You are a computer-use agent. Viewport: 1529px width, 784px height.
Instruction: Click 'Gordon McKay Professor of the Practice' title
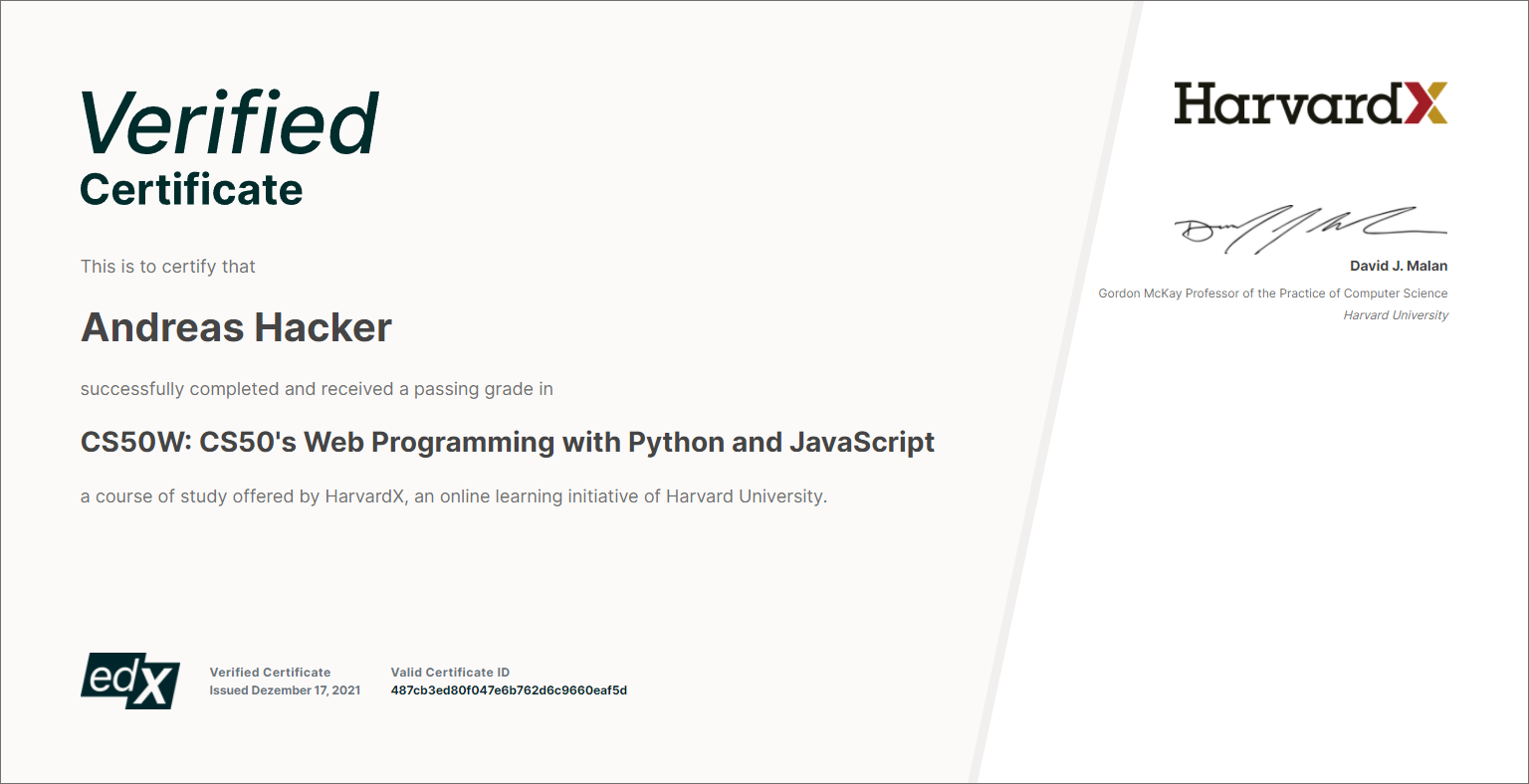tap(1273, 294)
